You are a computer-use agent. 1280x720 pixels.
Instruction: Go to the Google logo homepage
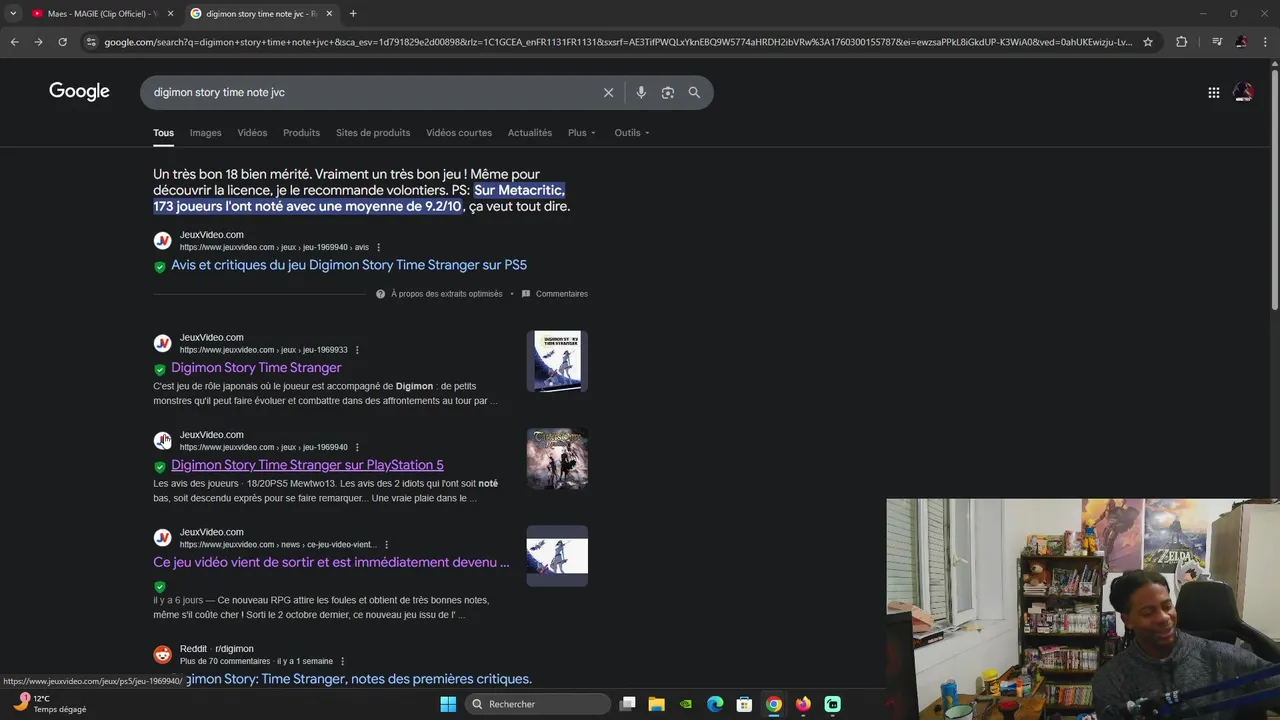[79, 92]
